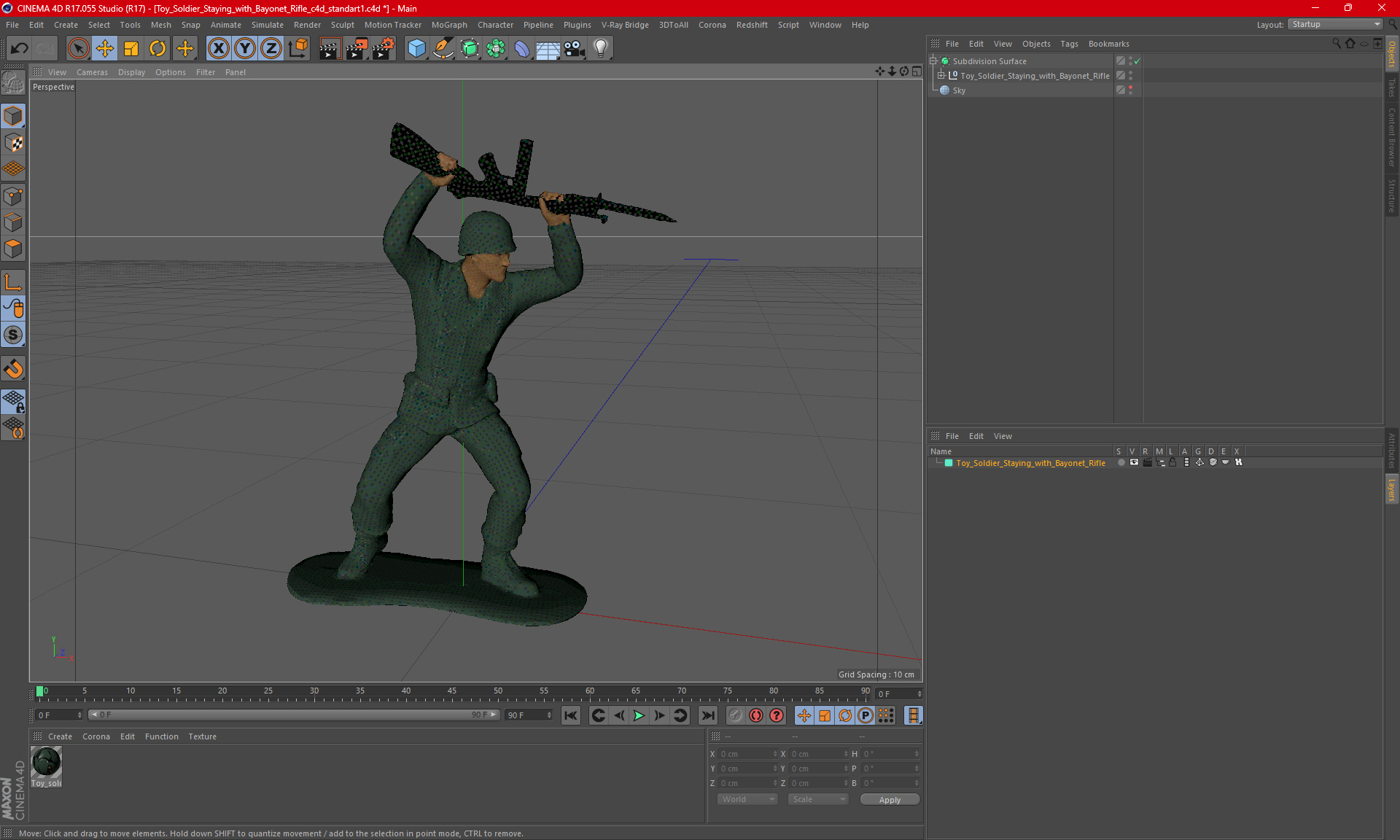This screenshot has width=1400, height=840.
Task: Select the Move tool in toolbar
Action: (105, 49)
